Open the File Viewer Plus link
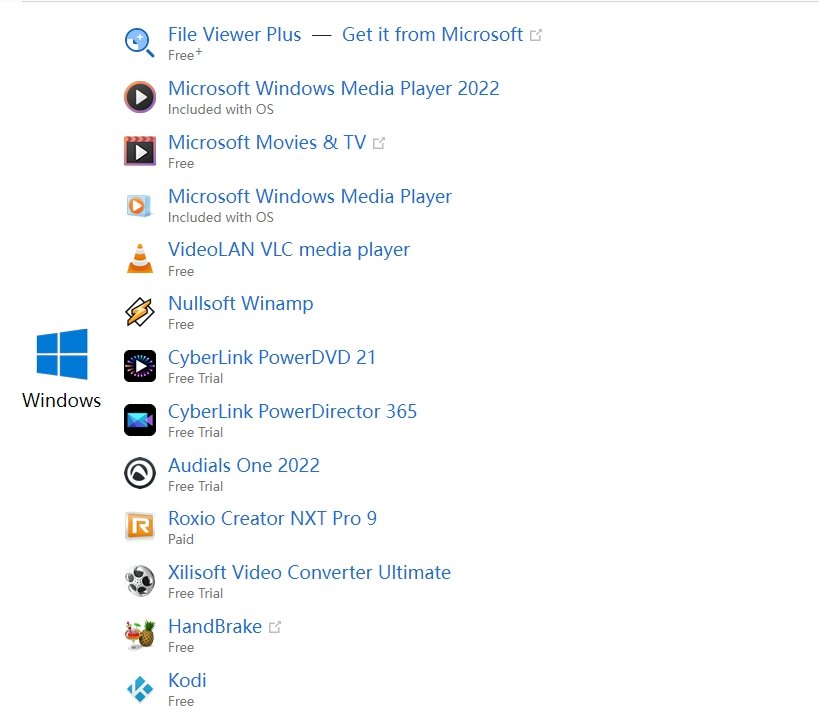The image size is (819, 714). (235, 34)
